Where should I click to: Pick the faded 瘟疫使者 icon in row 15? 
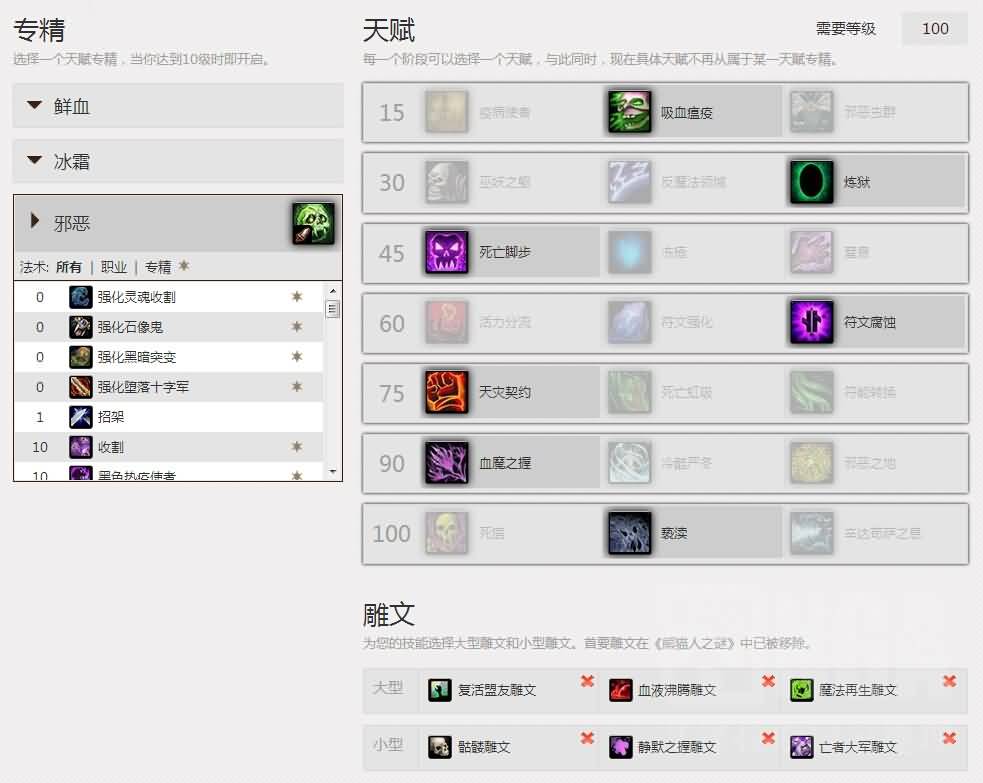(447, 112)
